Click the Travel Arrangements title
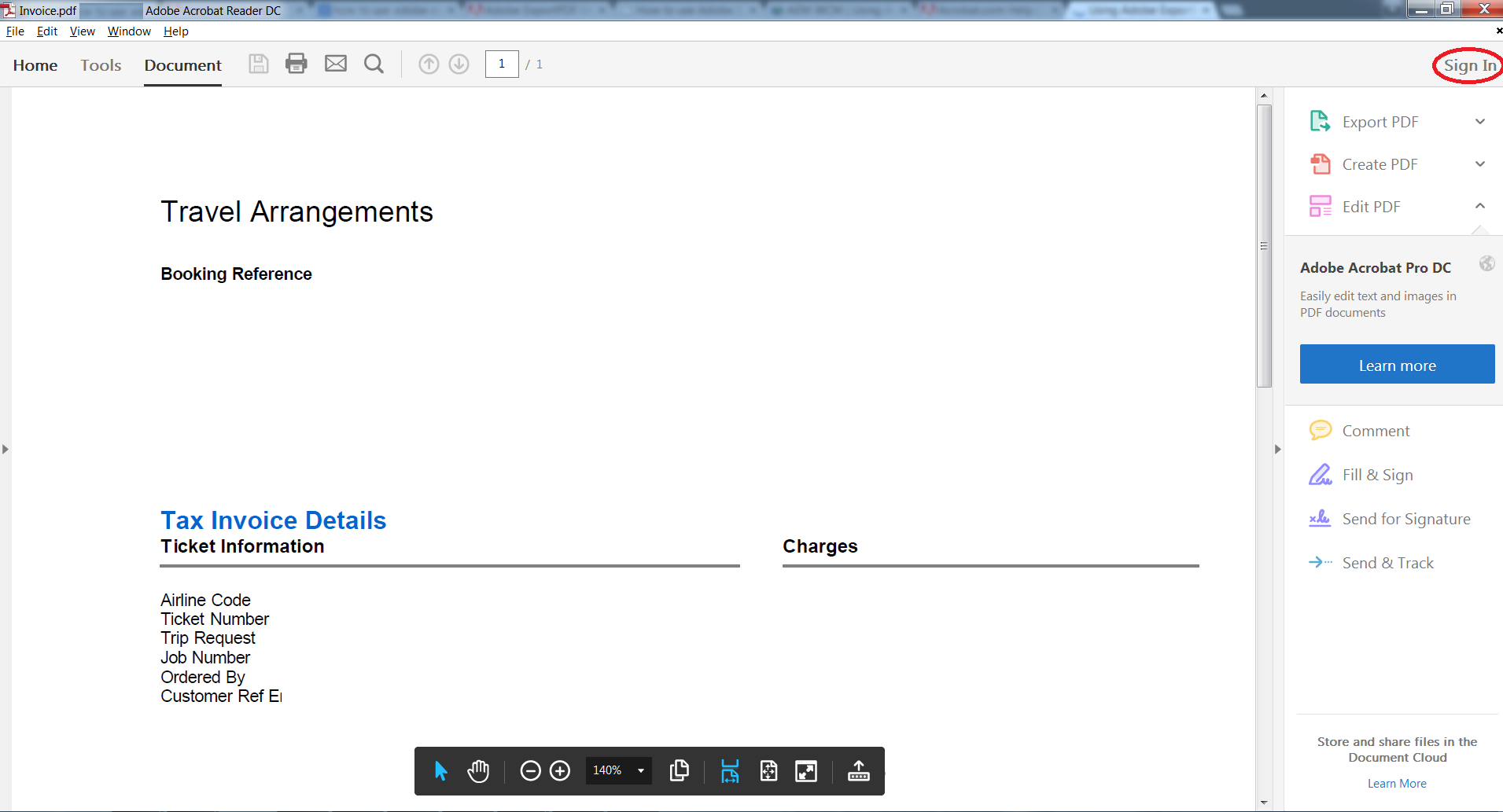 click(297, 212)
